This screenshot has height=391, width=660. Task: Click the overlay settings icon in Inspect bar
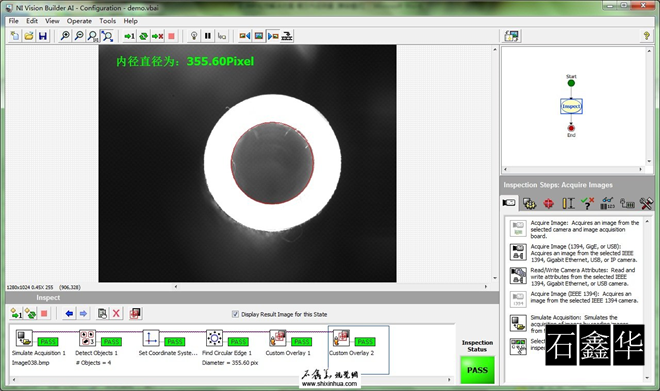click(x=135, y=314)
